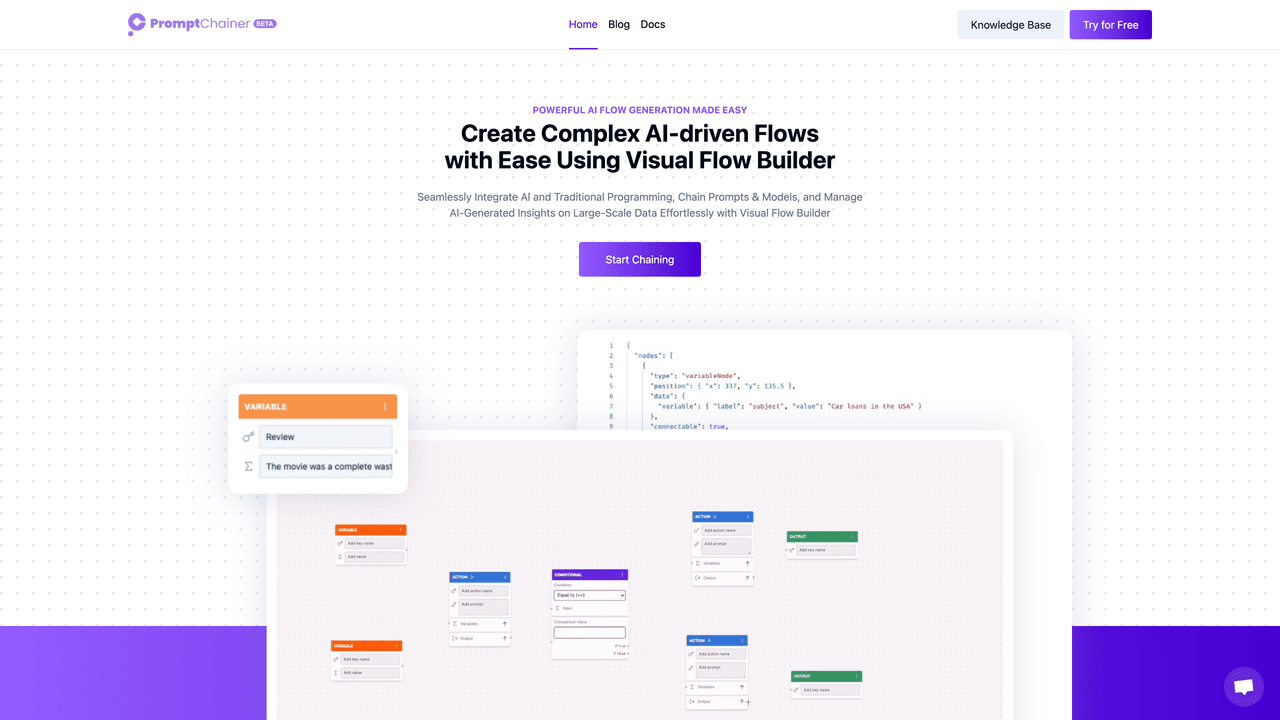Click the "position" code line

pos(722,386)
